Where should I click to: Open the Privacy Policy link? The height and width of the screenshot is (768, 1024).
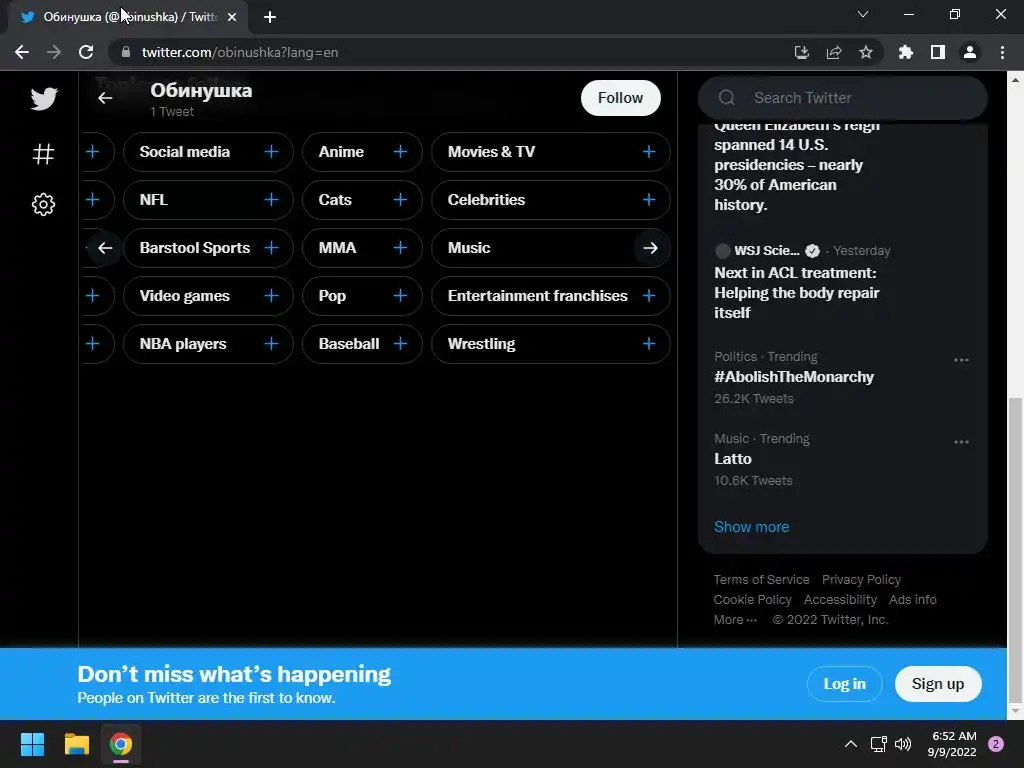[861, 580]
